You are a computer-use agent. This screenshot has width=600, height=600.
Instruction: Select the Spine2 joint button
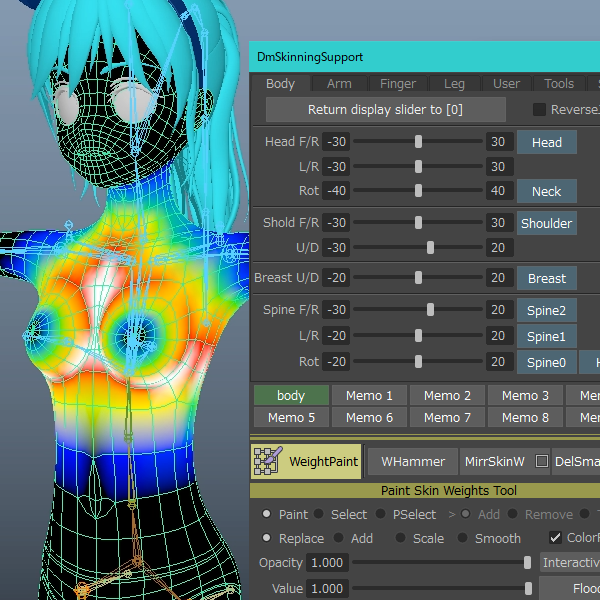coord(547,310)
